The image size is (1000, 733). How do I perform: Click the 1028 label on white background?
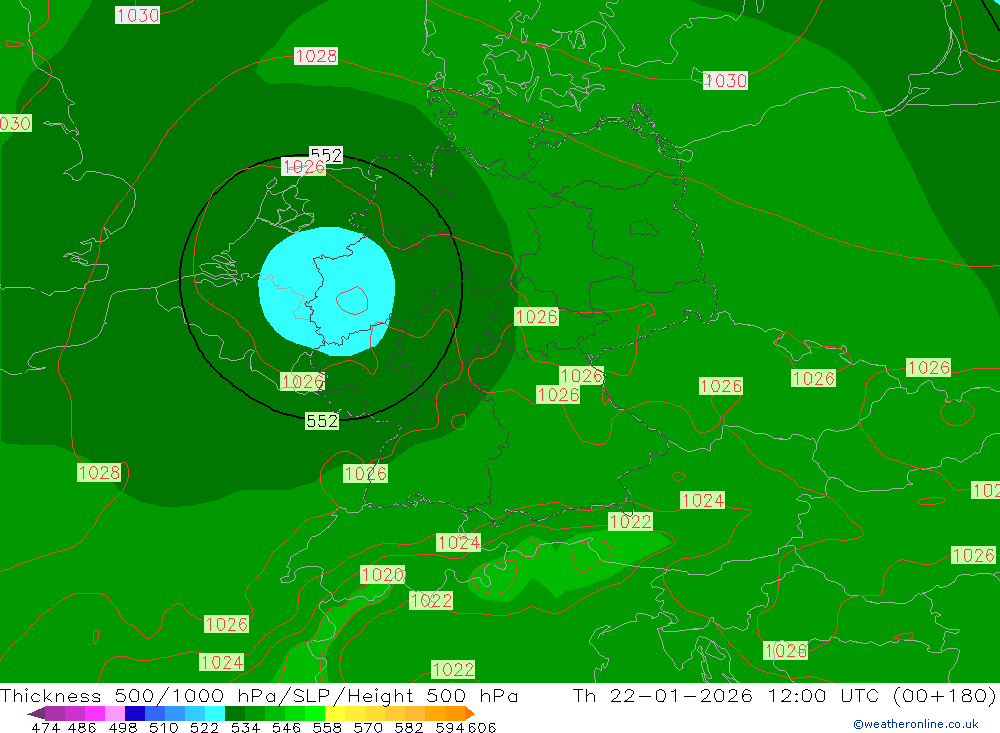pyautogui.click(x=316, y=56)
